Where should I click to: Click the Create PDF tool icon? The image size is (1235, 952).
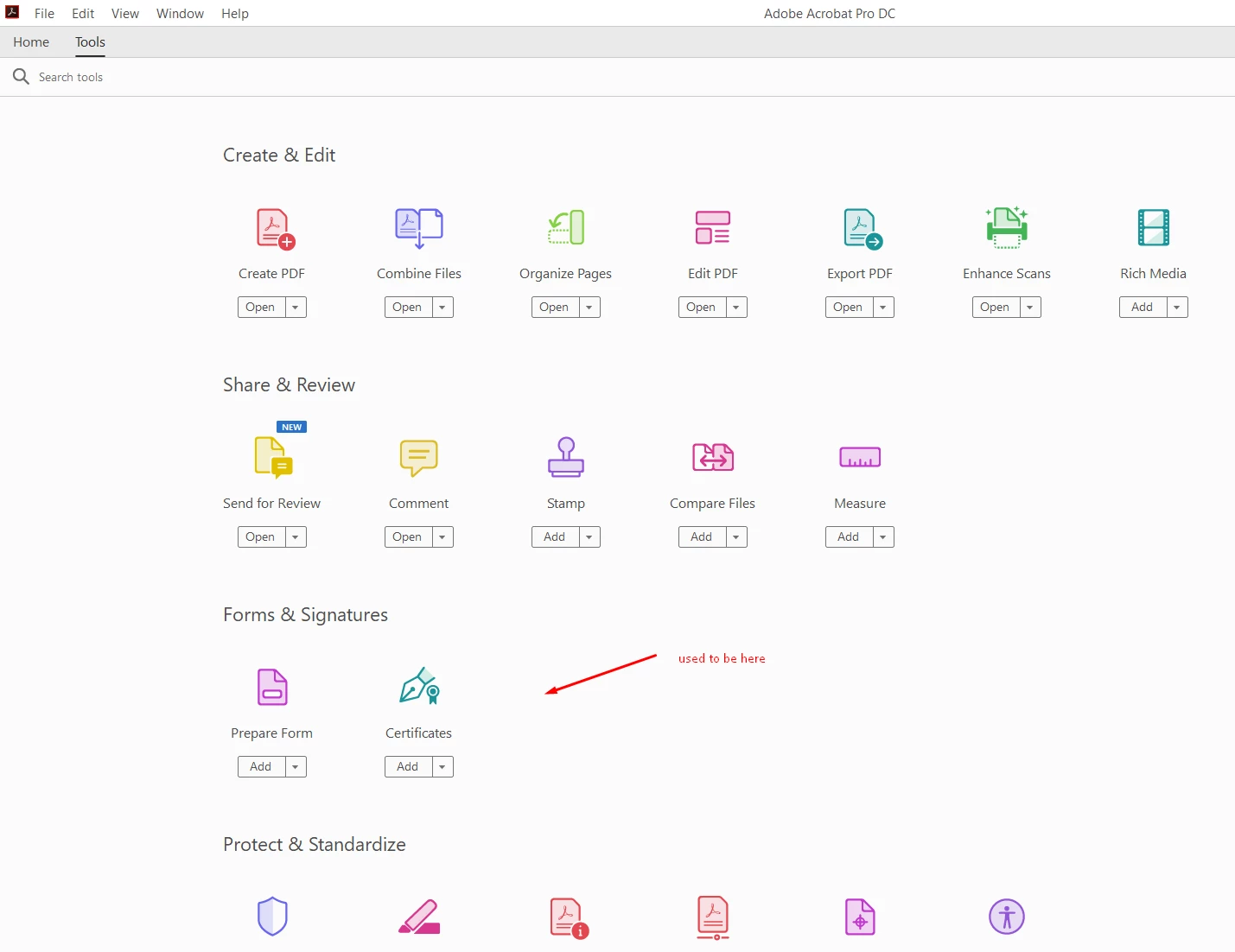pos(276,229)
